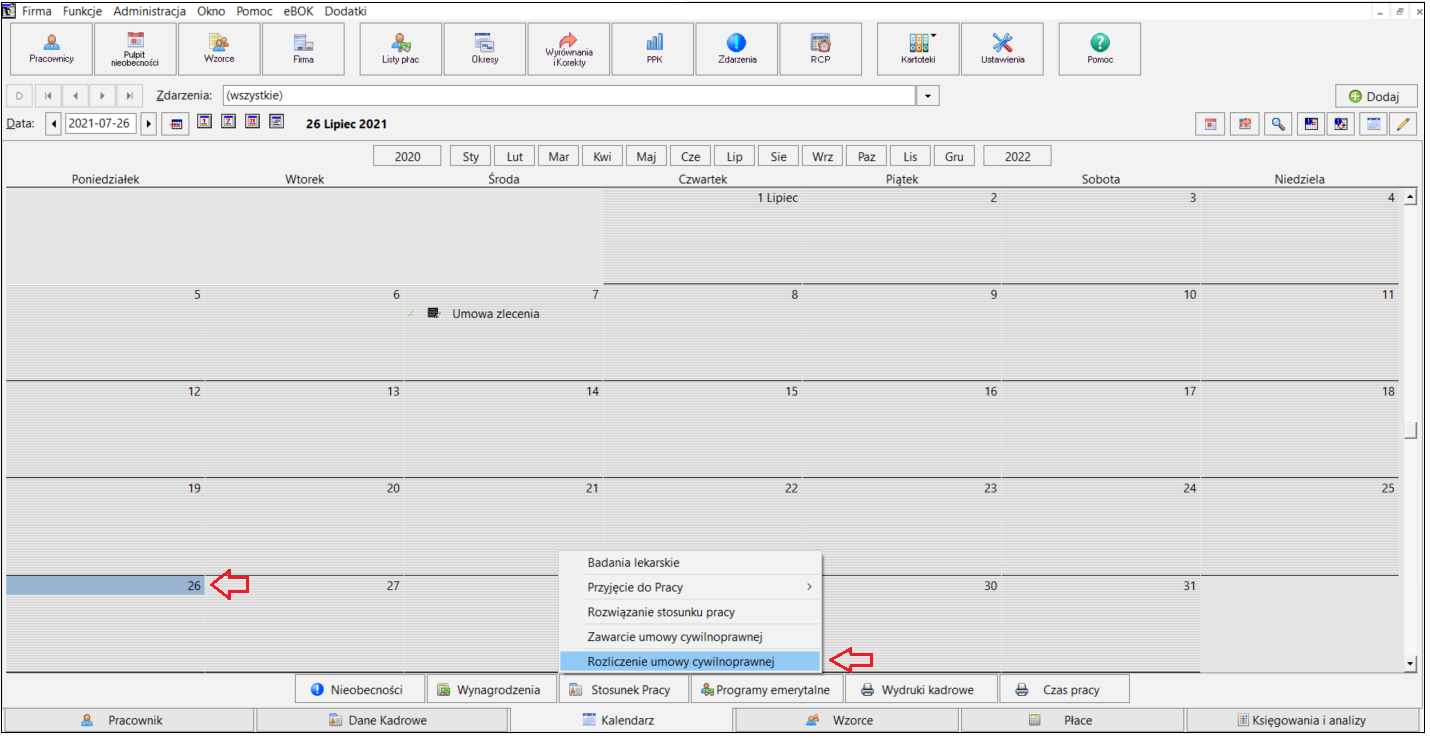This screenshot has width=1430, height=742.
Task: Select the Sty month button
Action: point(470,157)
